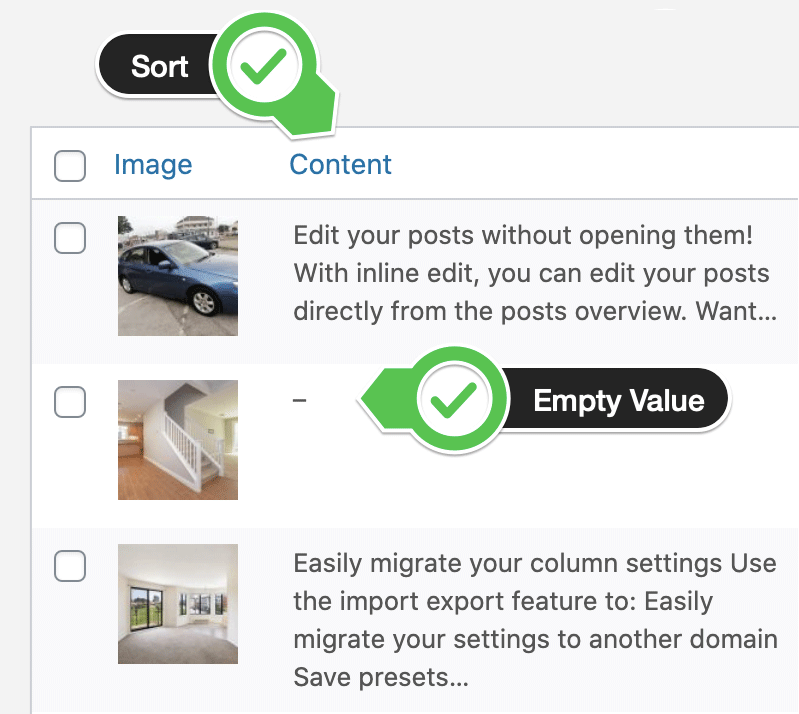Click the truncated "Want…" text ending
The width and height of the screenshot is (799, 714).
click(x=738, y=310)
